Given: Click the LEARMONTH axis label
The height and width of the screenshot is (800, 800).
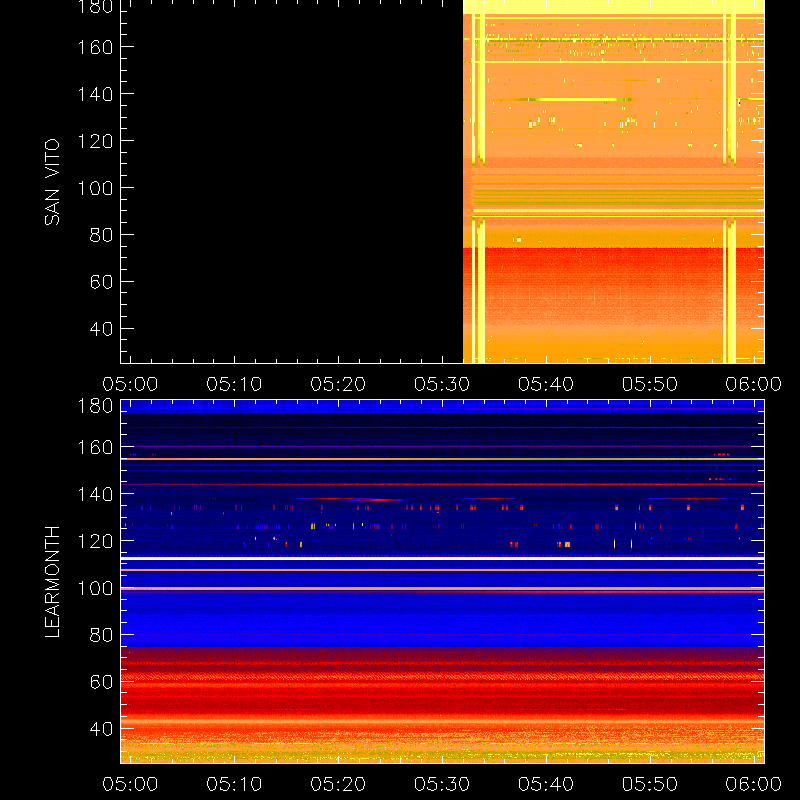Looking at the screenshot, I should pyautogui.click(x=52, y=582).
